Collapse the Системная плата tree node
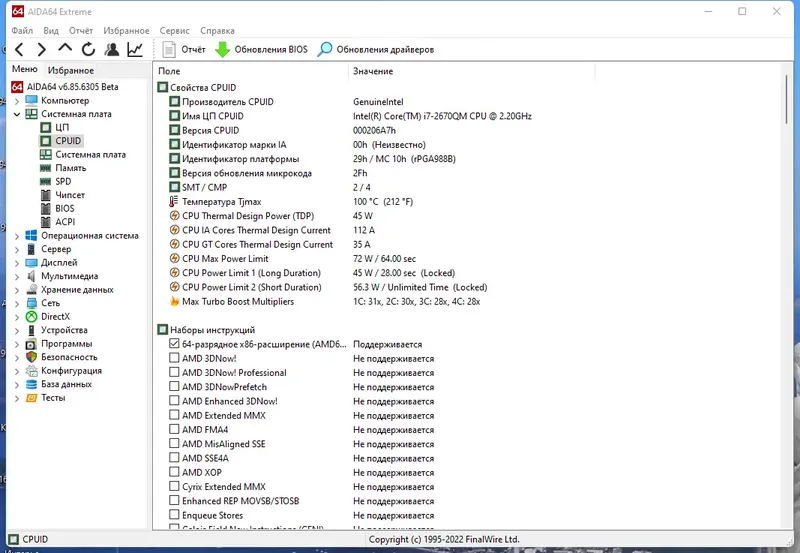Viewport: 800px width, 553px height. click(17, 114)
